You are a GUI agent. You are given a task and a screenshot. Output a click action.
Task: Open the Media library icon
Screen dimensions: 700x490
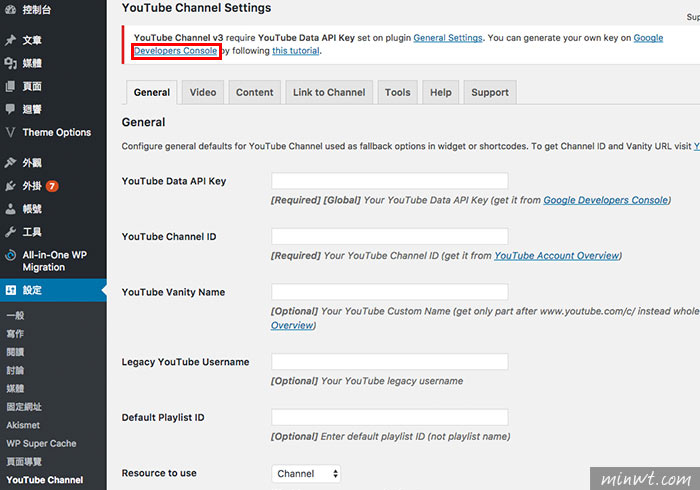[10, 63]
